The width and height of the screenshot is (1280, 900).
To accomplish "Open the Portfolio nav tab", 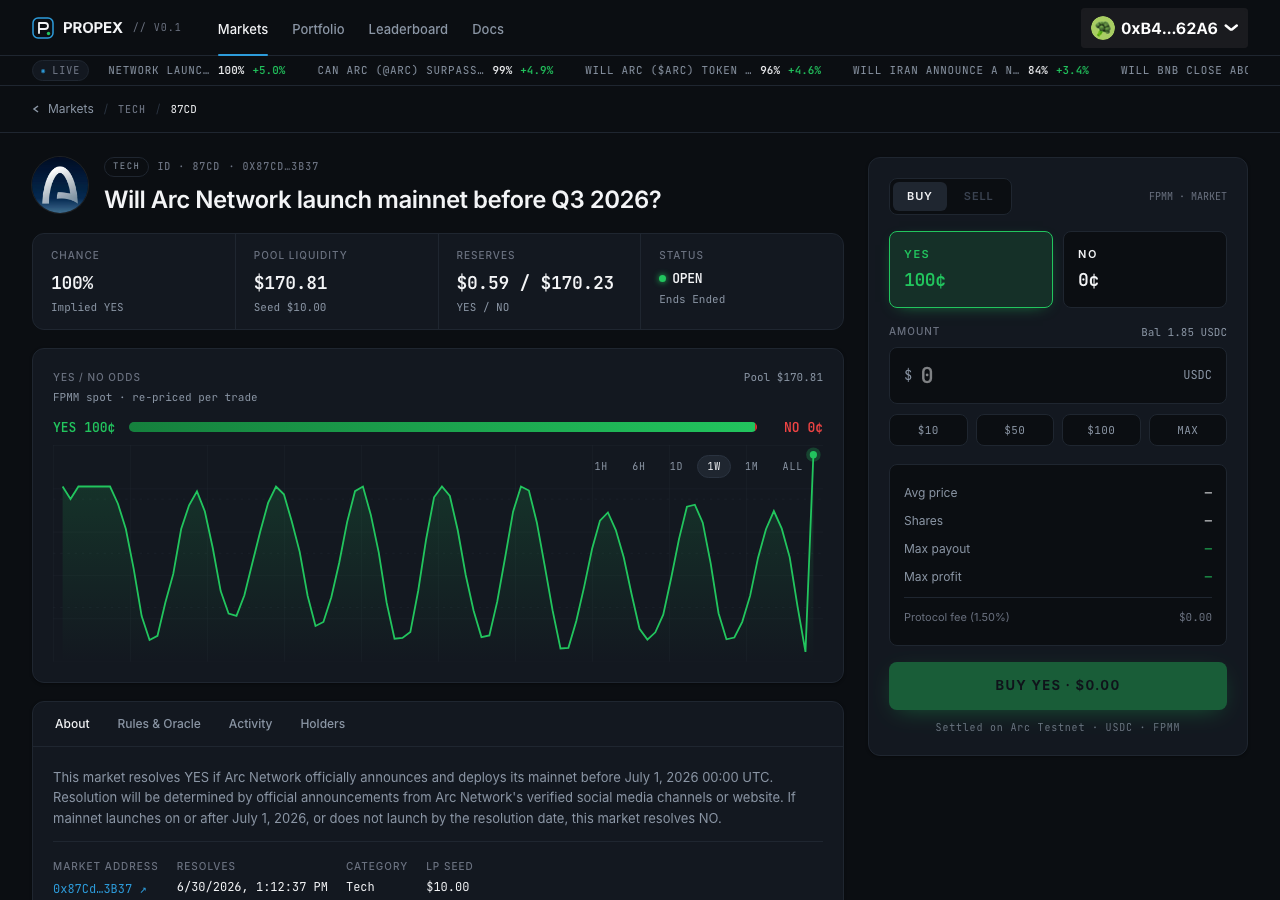I will coord(318,29).
